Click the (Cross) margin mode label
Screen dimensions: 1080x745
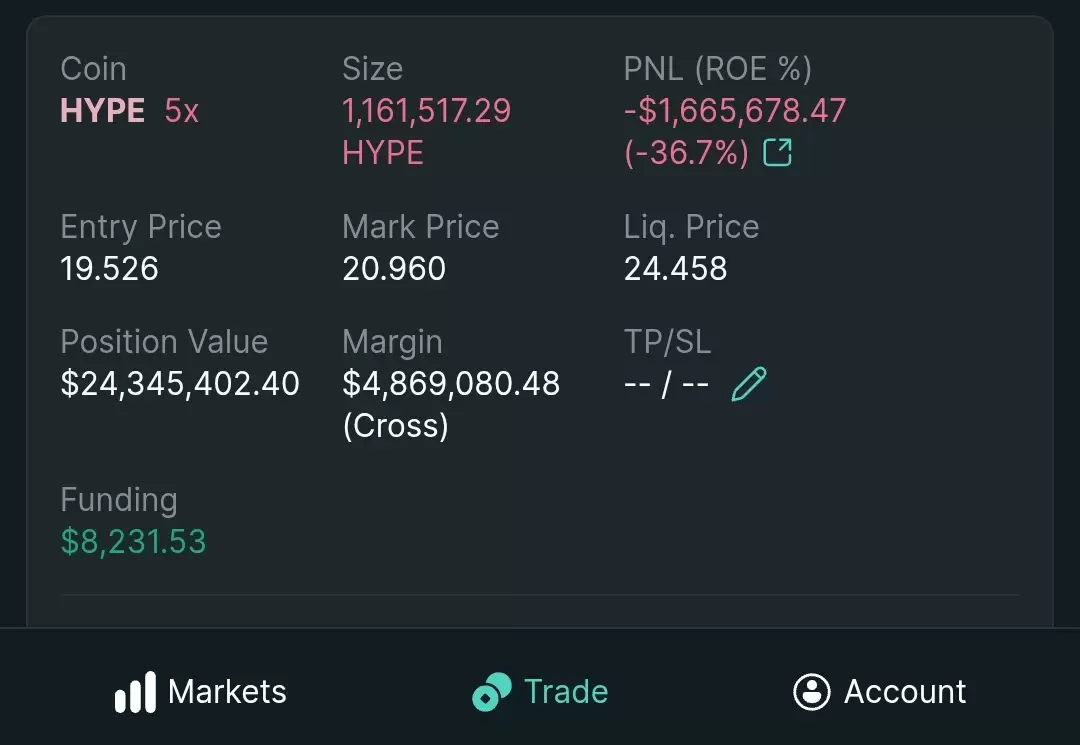tap(395, 426)
